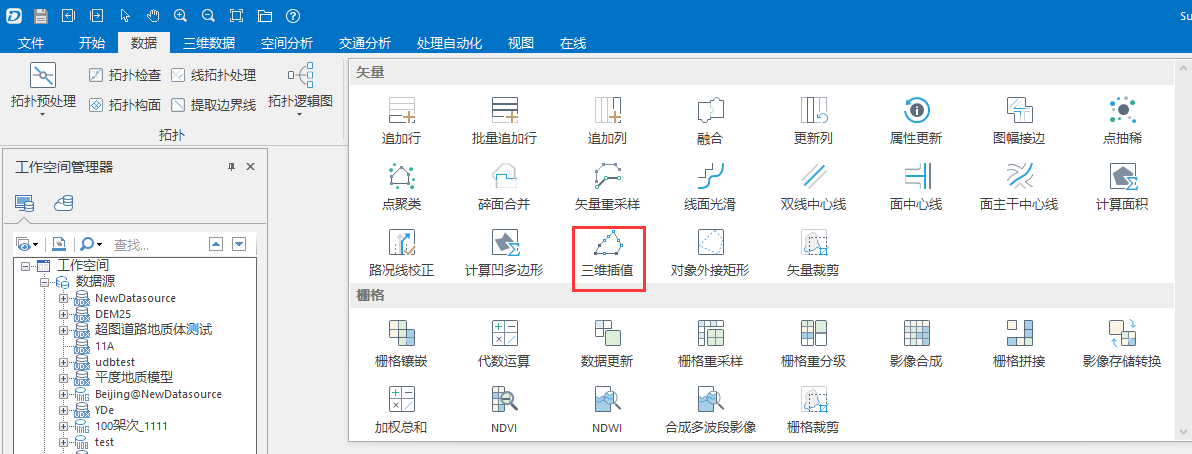
Task: Open the 影像合成 tool
Action: click(916, 343)
